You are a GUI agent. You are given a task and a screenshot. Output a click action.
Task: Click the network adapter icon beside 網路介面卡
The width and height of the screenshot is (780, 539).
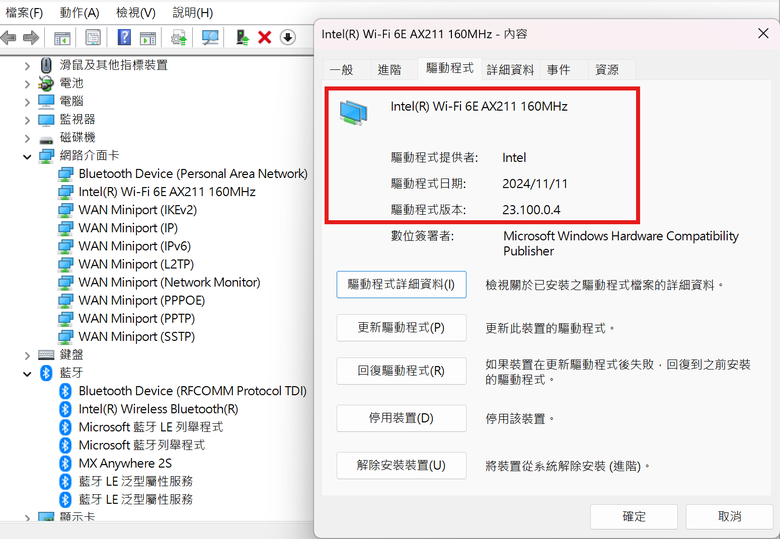[46, 156]
